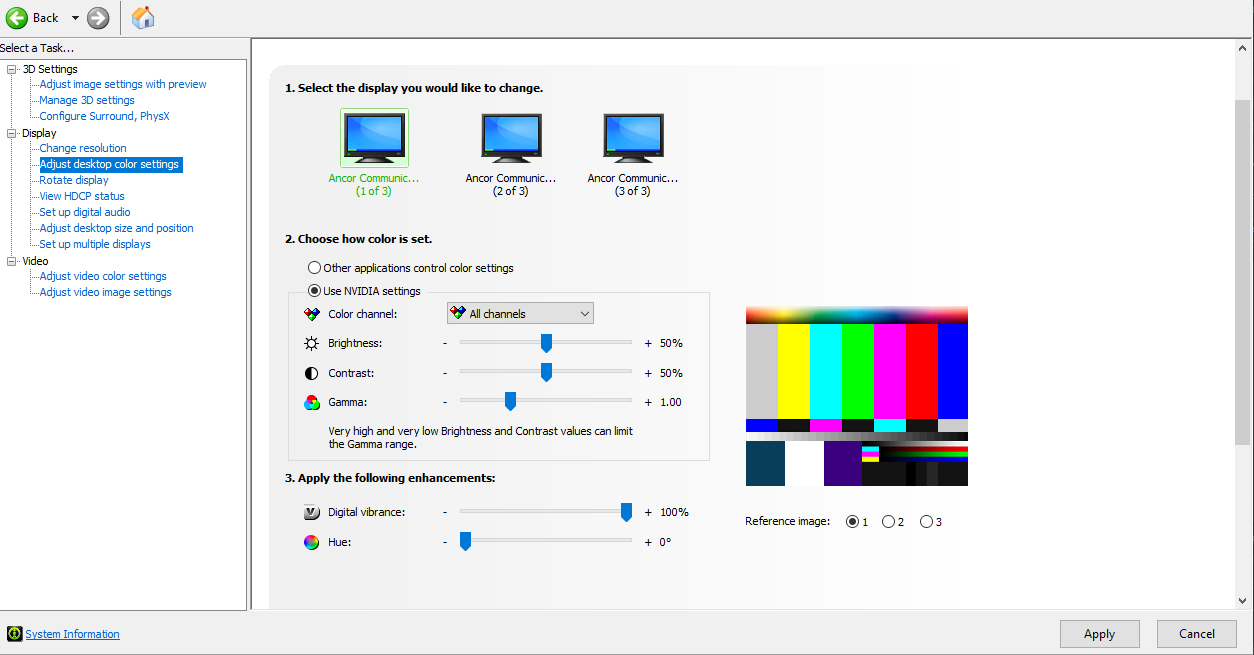Click the Contrast plus sign

tap(648, 373)
